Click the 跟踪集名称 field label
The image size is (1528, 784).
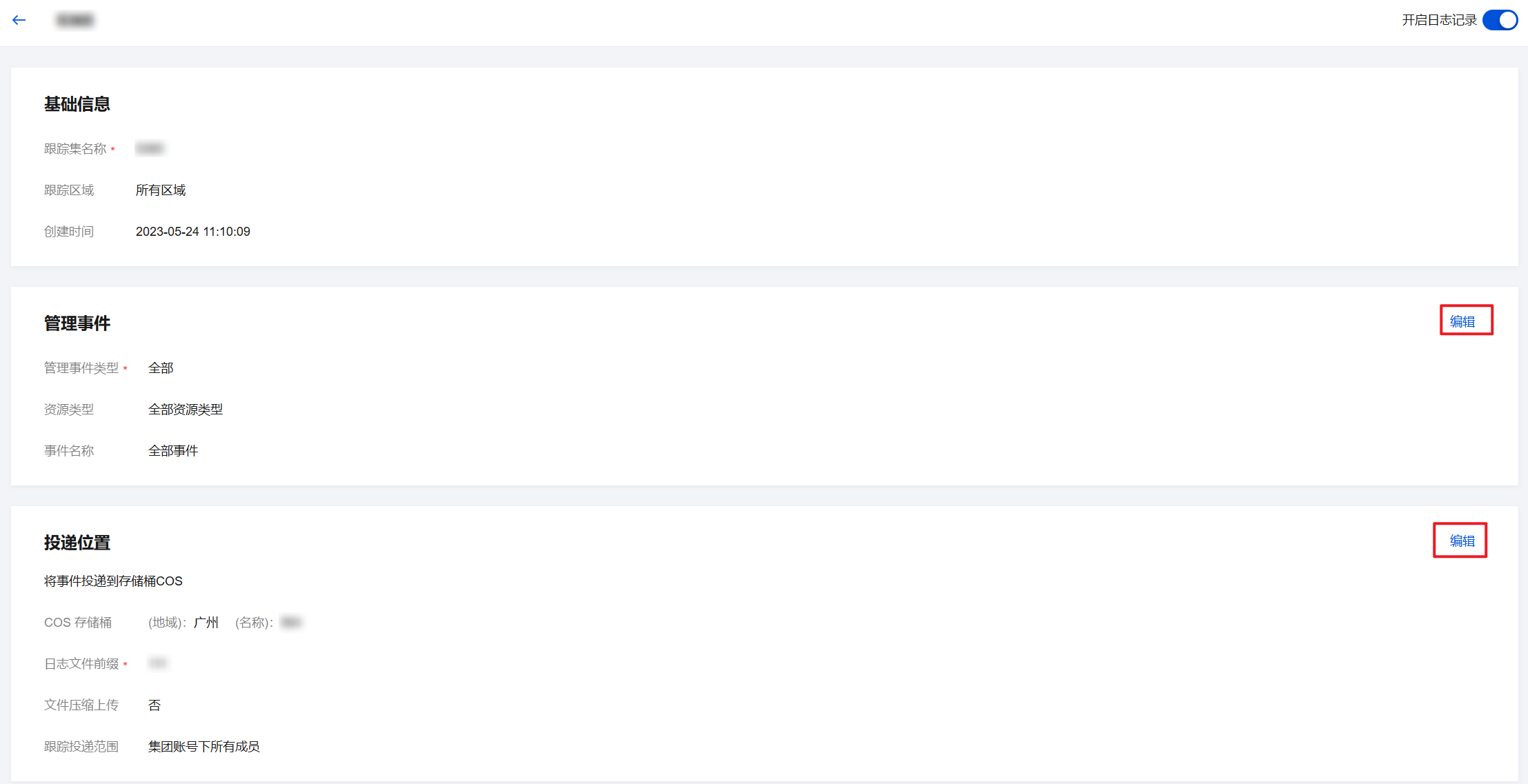[75, 149]
